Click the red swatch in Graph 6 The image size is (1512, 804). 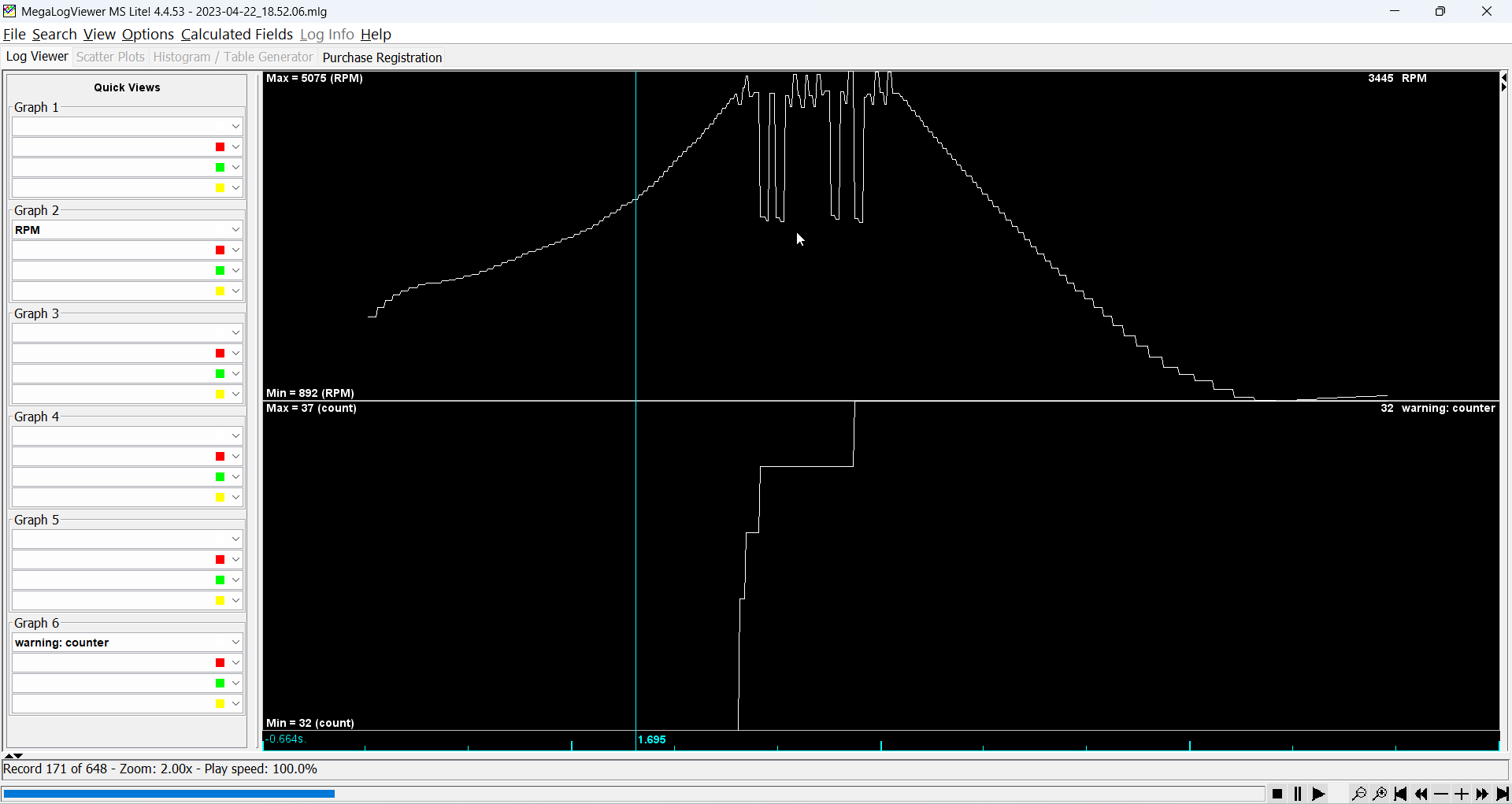[x=220, y=663]
